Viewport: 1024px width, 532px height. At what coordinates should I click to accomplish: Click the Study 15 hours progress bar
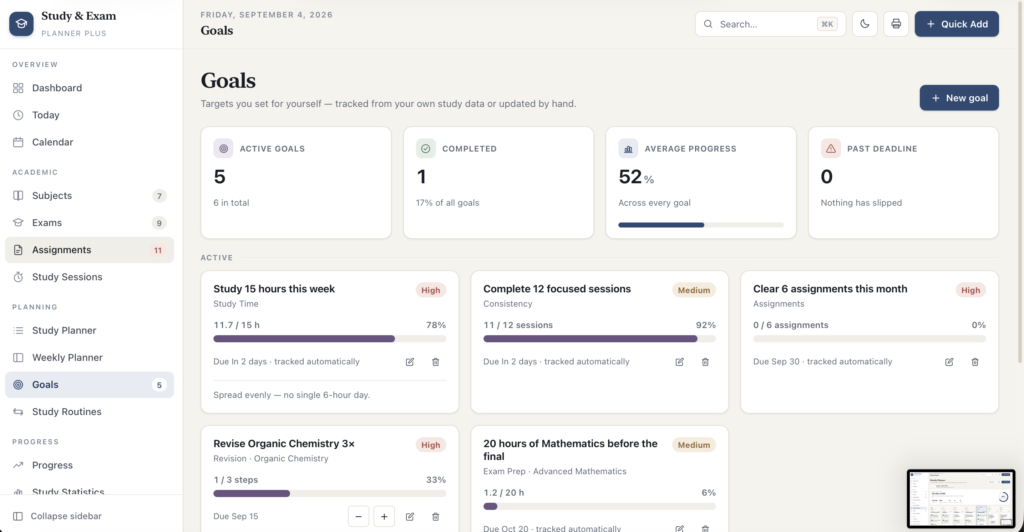pyautogui.click(x=330, y=339)
